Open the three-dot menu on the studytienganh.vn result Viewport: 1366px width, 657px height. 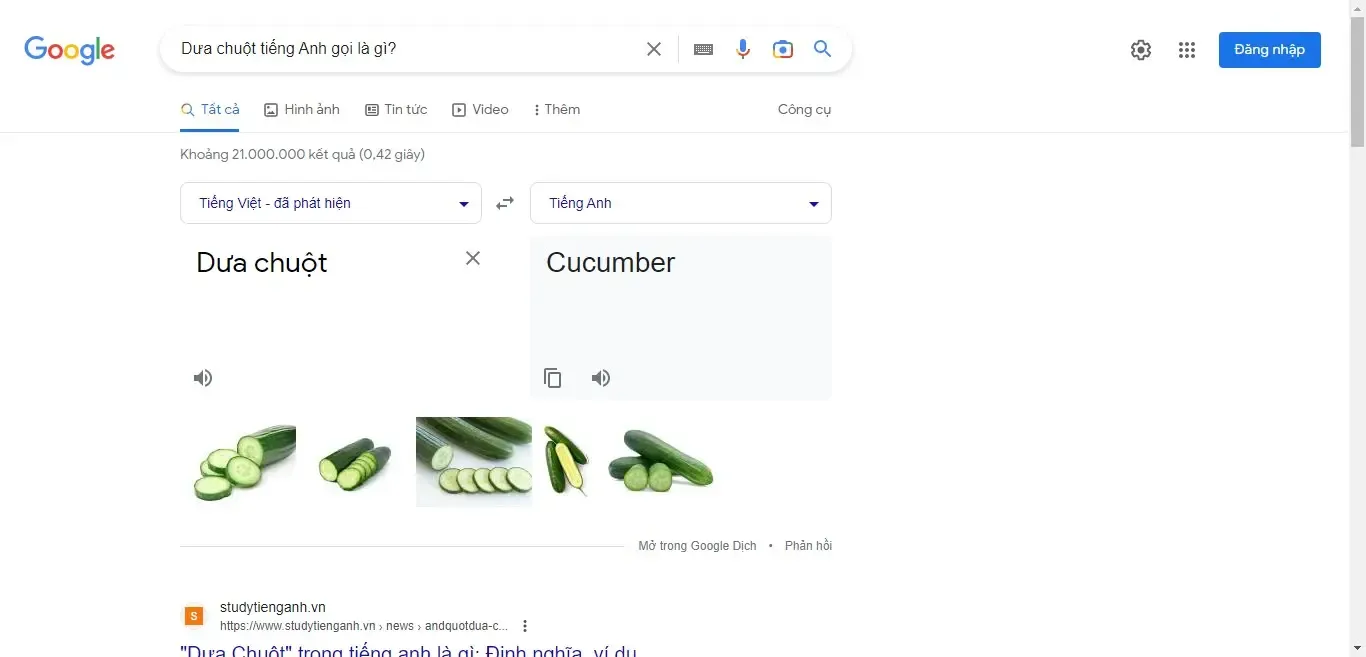[525, 625]
